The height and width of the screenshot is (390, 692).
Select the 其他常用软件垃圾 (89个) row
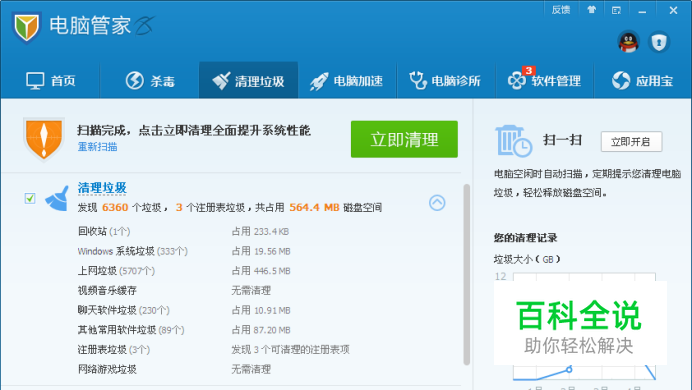tap(214, 330)
